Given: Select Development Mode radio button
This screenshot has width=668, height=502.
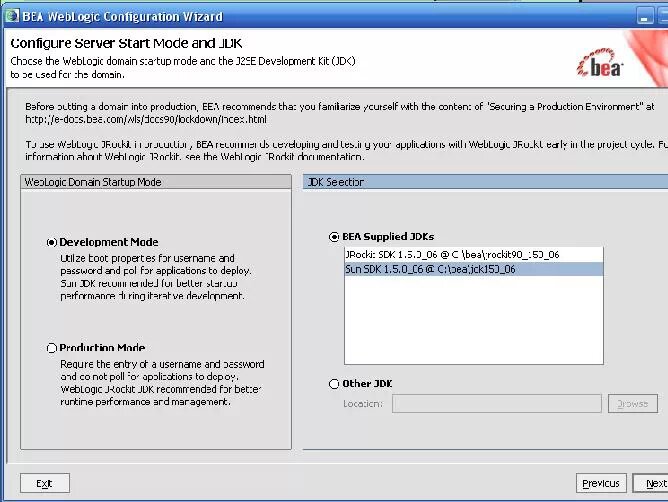Looking at the screenshot, I should 52,242.
